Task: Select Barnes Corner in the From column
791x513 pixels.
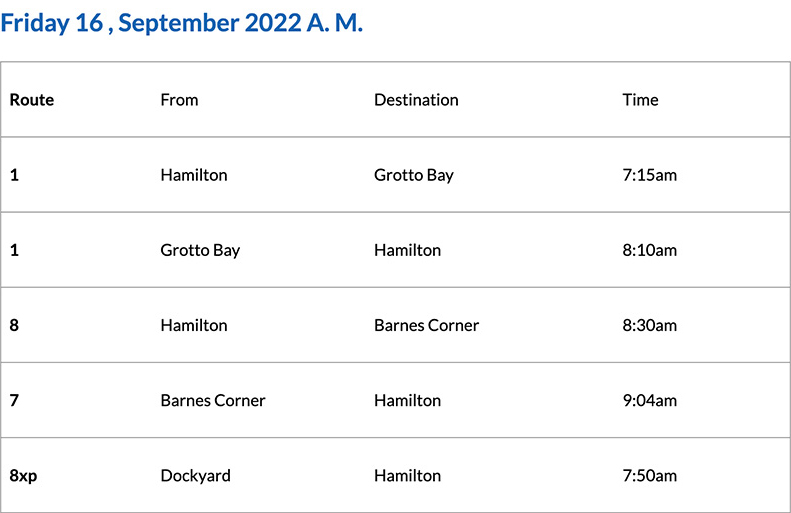Action: point(213,400)
